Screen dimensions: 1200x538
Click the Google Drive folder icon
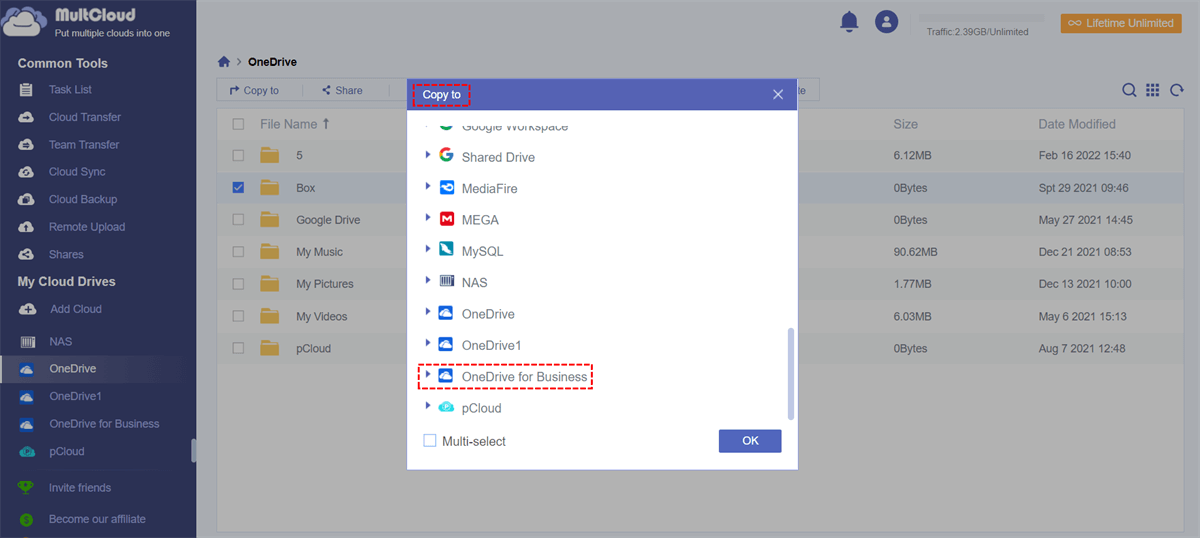tap(269, 220)
